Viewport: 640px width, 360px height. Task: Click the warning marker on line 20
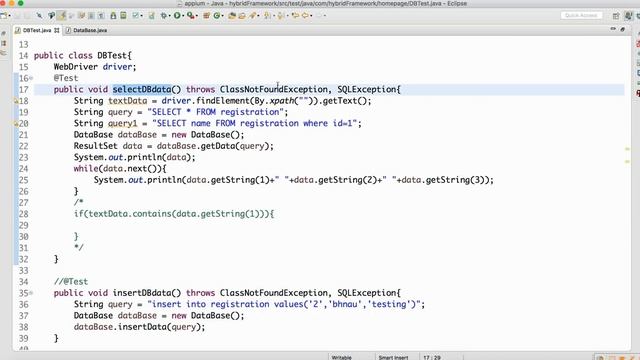tap(16, 123)
